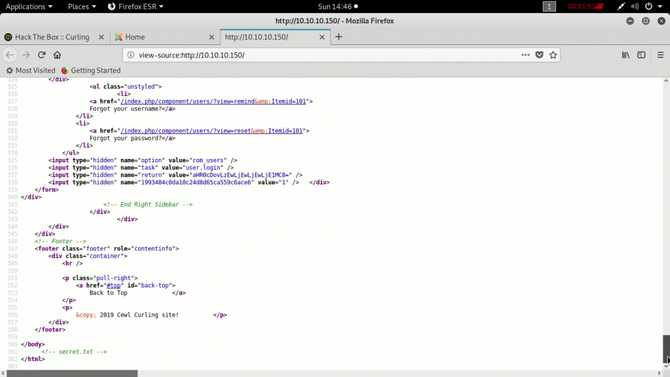Screen dimensions: 670x377
Task: Click the vertical scrollbar thumb
Action: coord(666,348)
